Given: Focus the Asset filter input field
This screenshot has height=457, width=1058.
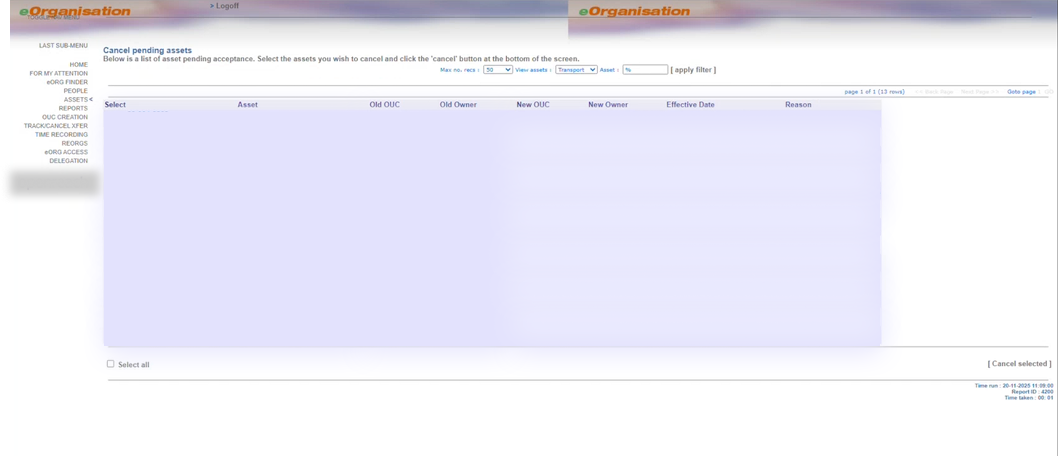Looking at the screenshot, I should pos(645,70).
